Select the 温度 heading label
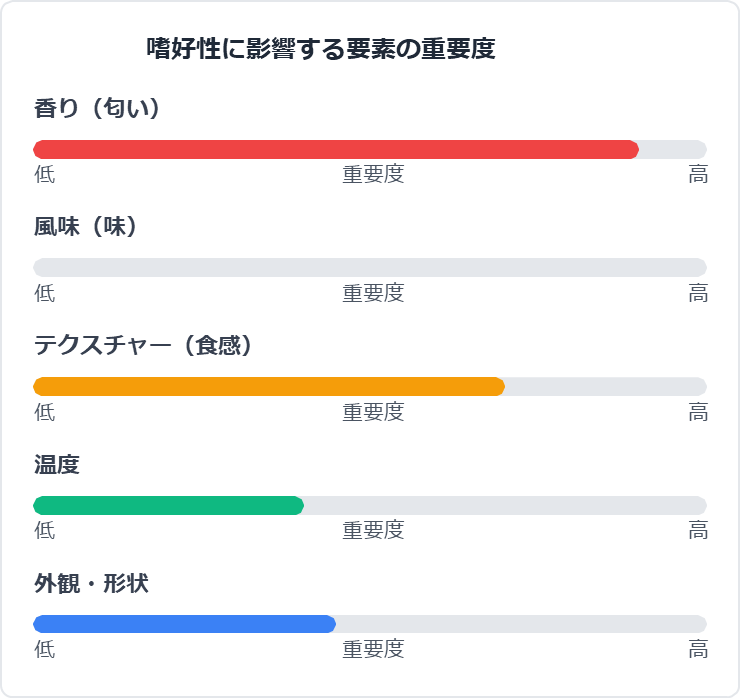This screenshot has height=698, width=740. point(57,465)
